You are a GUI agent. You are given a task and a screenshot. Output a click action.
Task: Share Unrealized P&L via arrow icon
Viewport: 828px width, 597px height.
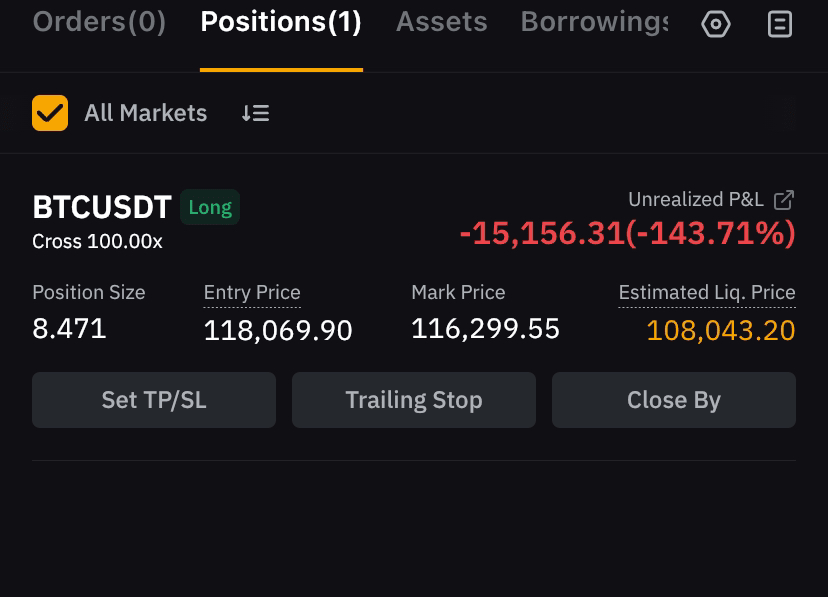click(784, 200)
